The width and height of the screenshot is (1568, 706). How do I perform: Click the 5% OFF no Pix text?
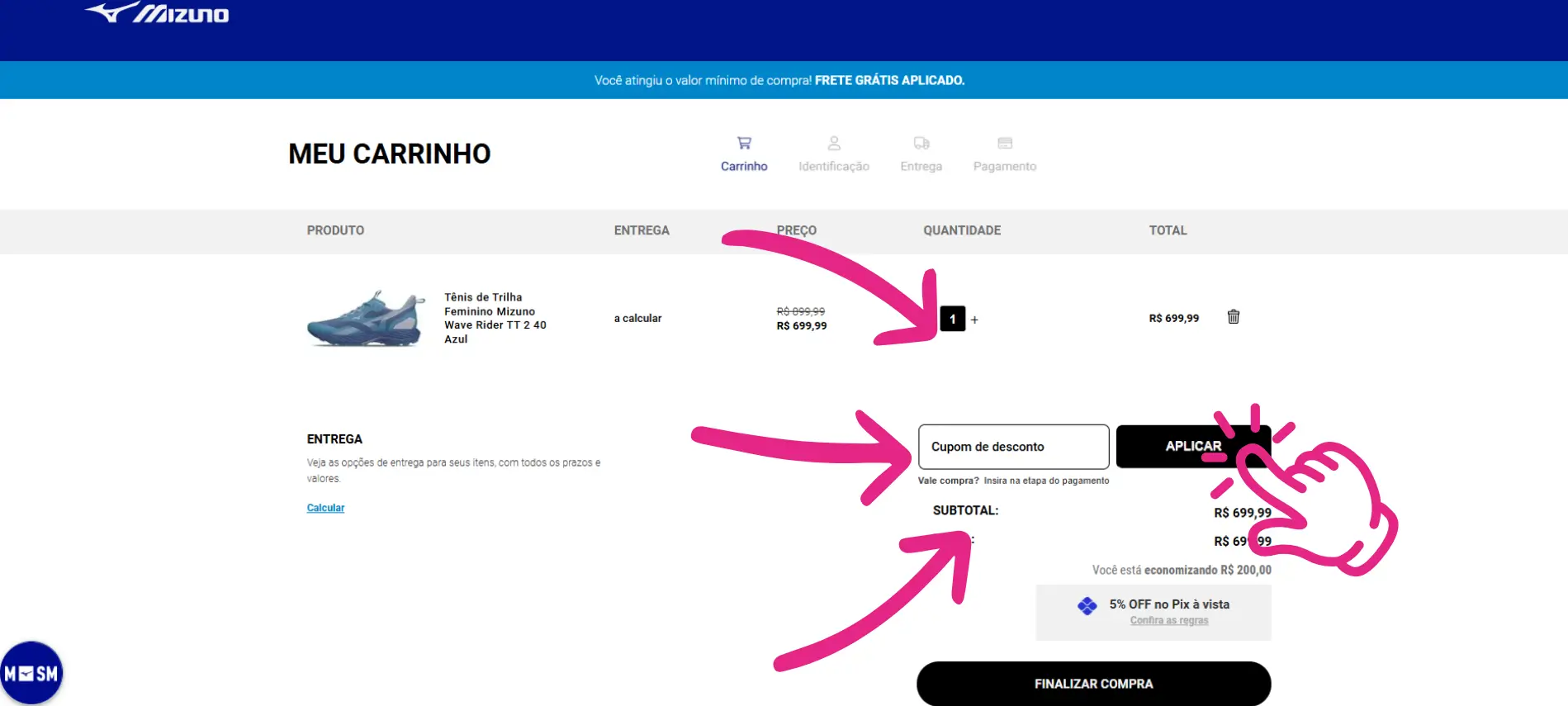(x=1169, y=604)
